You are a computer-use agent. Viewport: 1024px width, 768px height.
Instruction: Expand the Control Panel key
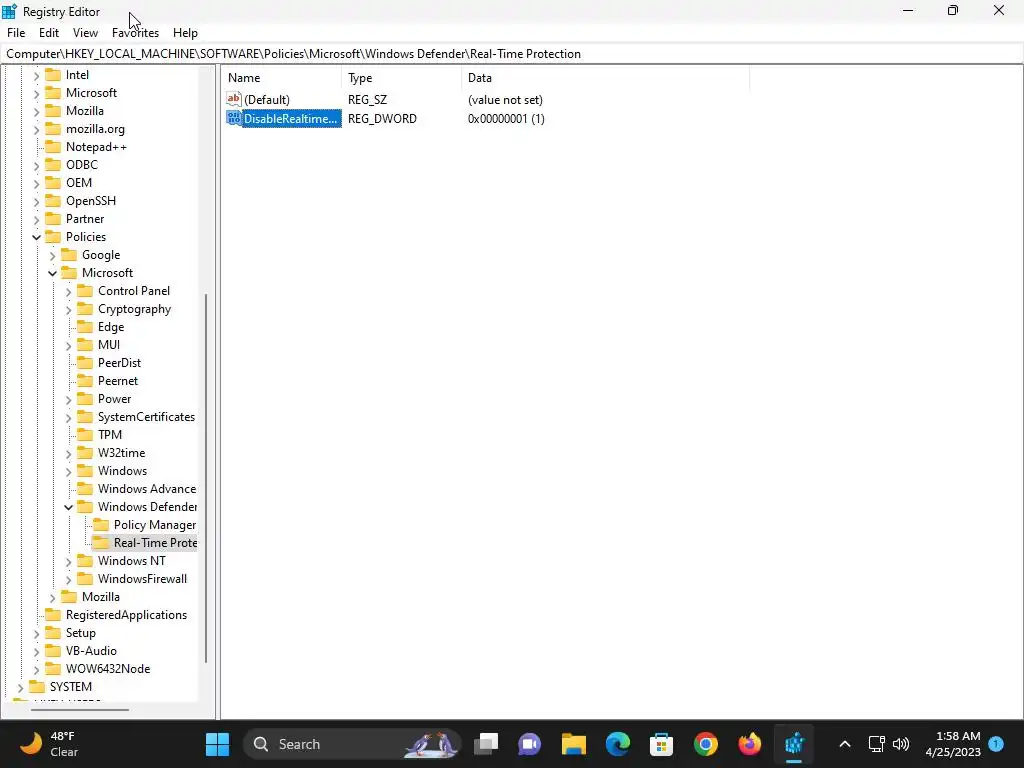click(x=69, y=291)
